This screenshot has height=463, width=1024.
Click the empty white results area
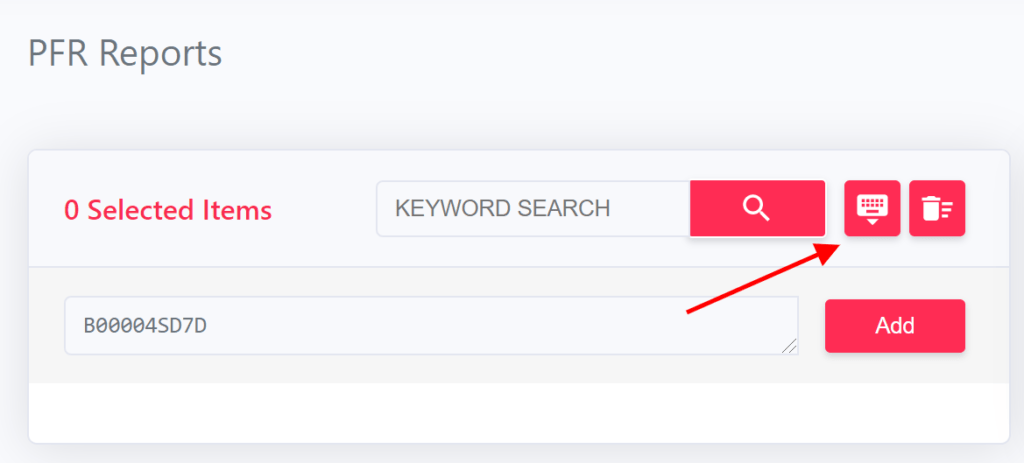click(x=519, y=412)
